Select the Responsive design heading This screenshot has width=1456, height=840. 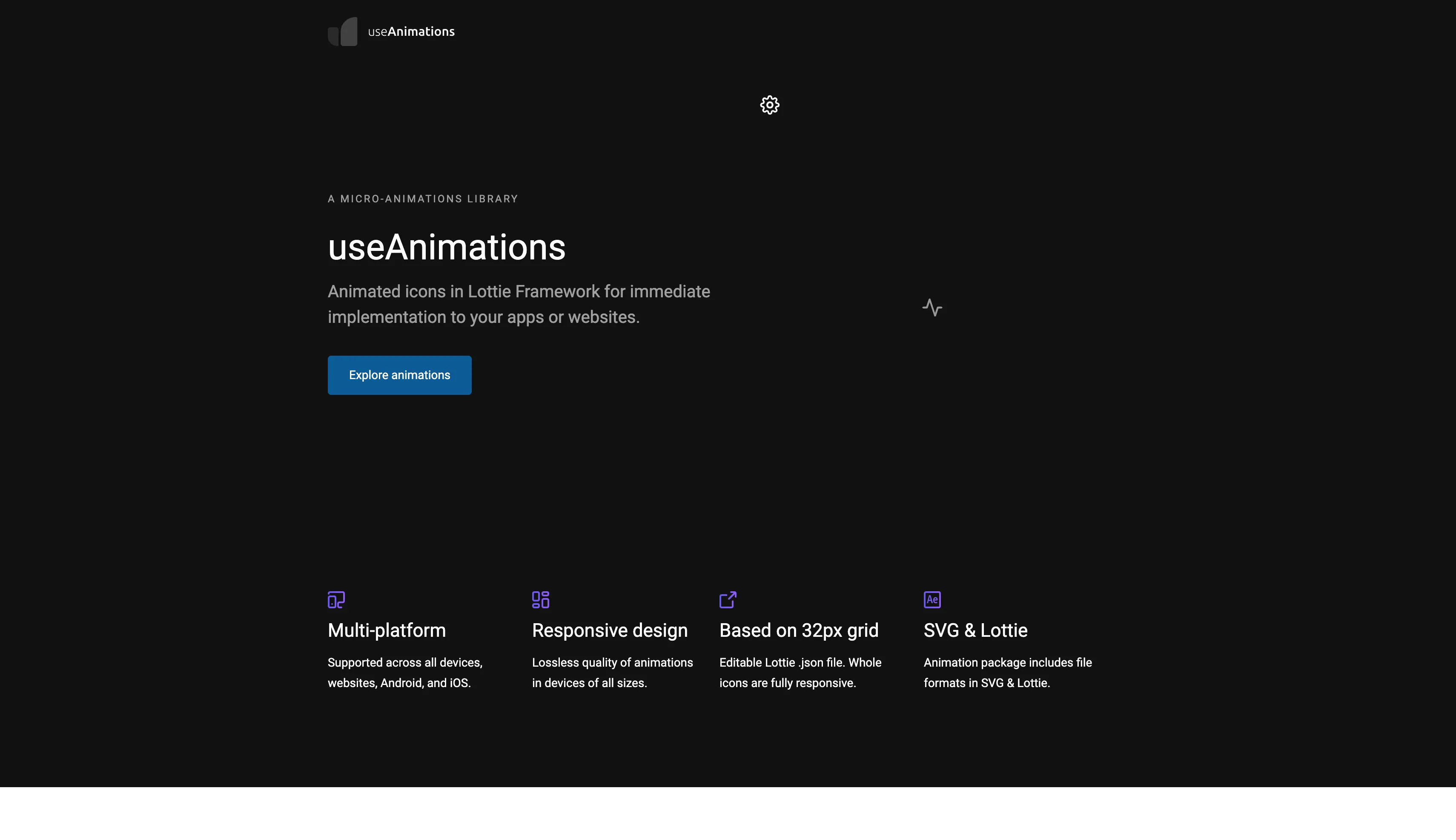[610, 630]
